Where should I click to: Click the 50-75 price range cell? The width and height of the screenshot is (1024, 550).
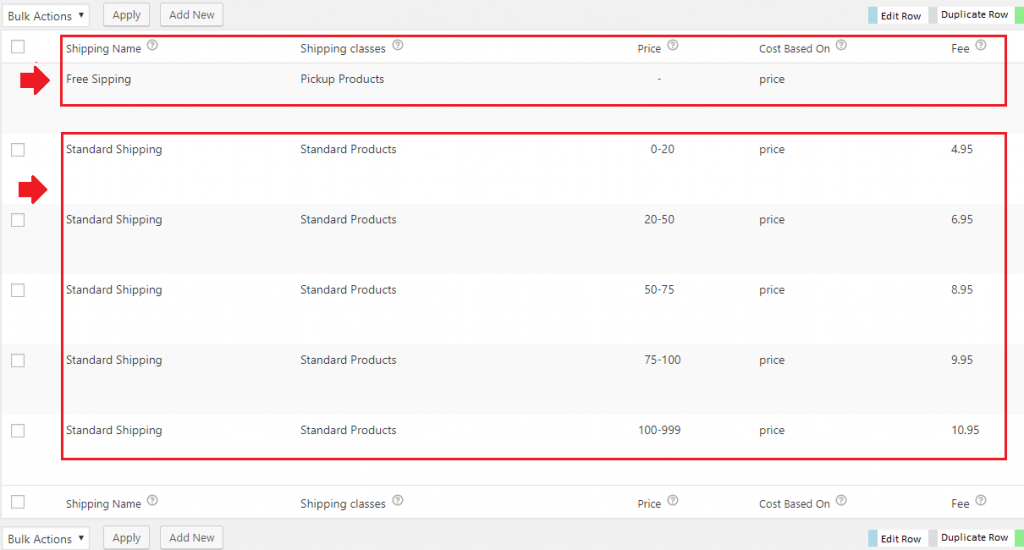pyautogui.click(x=659, y=289)
